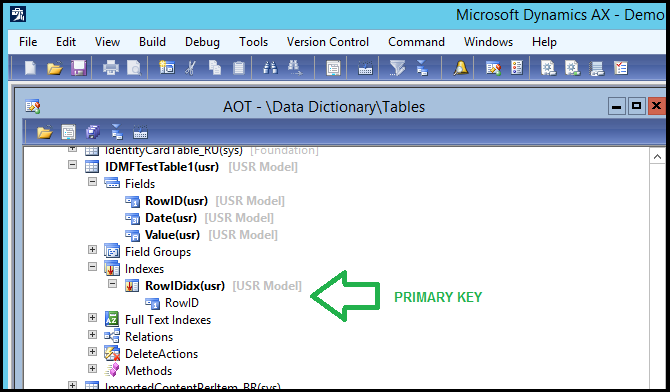Open the View menu

(107, 42)
